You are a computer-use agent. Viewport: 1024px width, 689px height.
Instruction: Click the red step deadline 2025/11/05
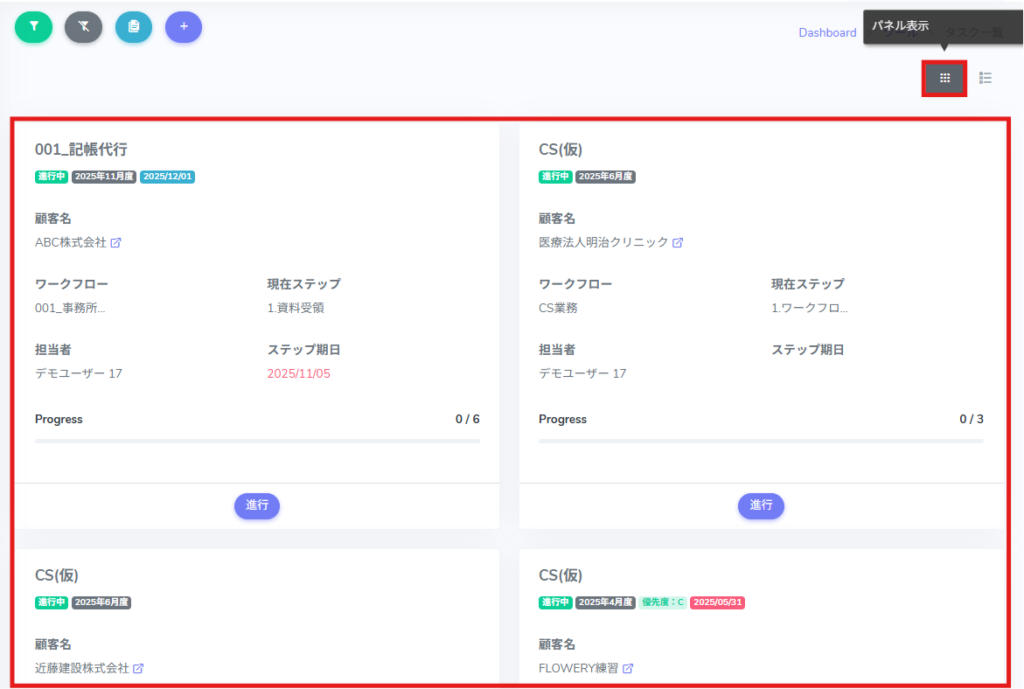[298, 374]
